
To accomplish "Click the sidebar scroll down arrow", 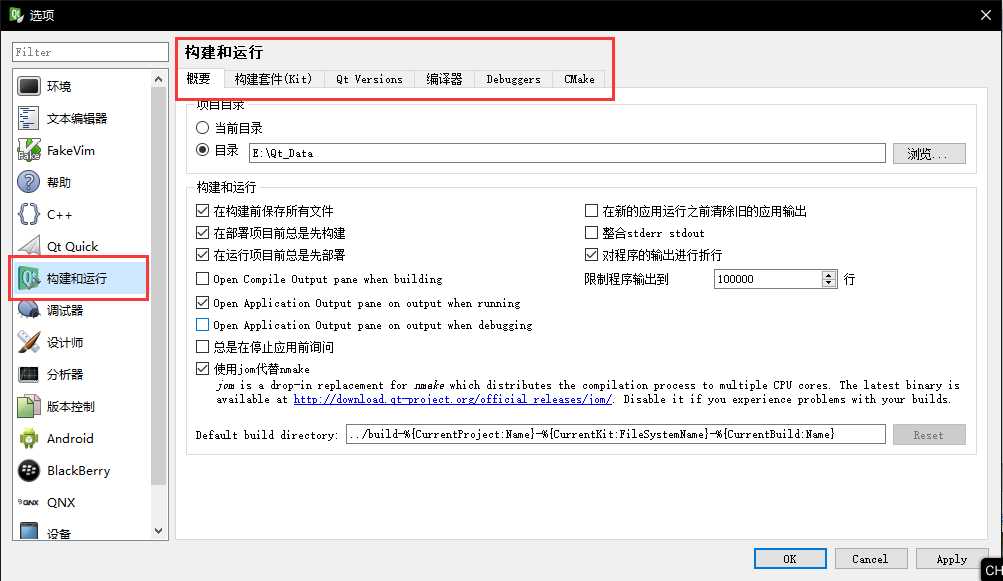I will pyautogui.click(x=159, y=530).
